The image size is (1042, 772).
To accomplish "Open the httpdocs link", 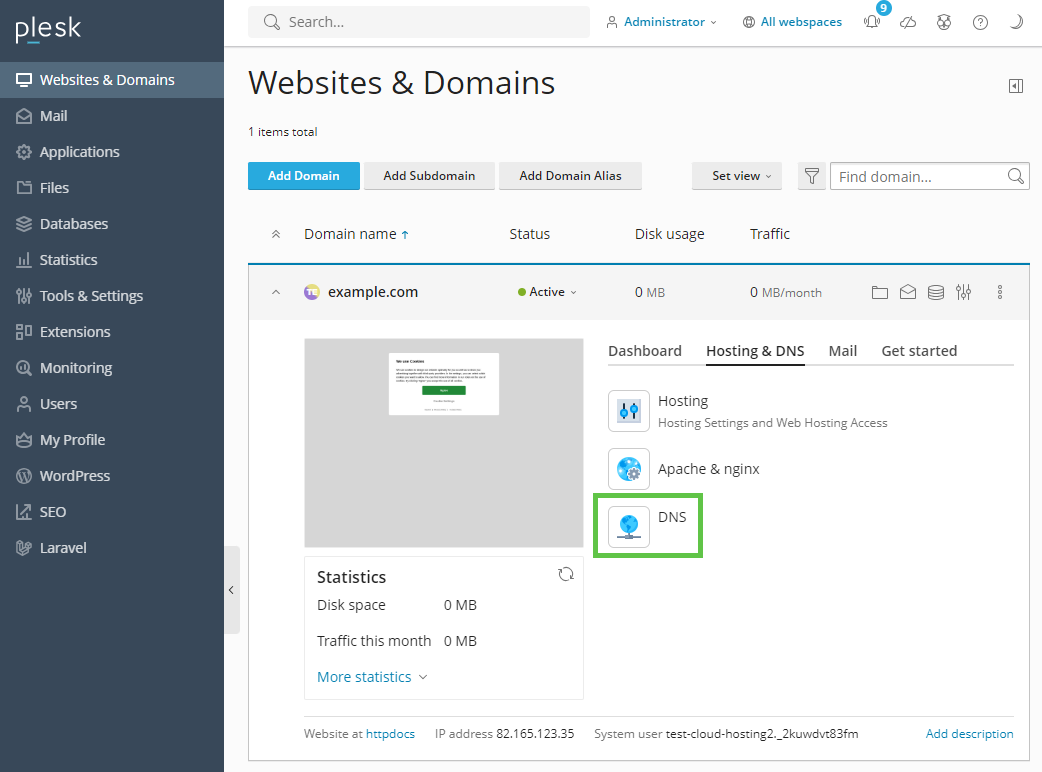I will pos(390,734).
